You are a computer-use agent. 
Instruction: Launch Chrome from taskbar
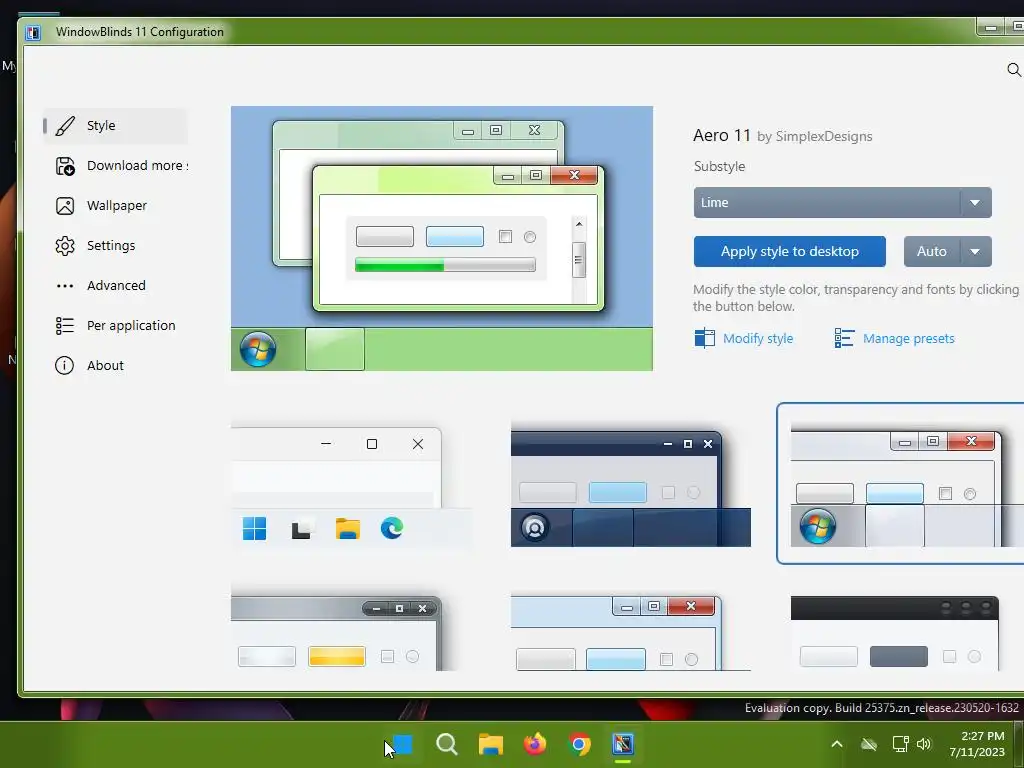[579, 744]
